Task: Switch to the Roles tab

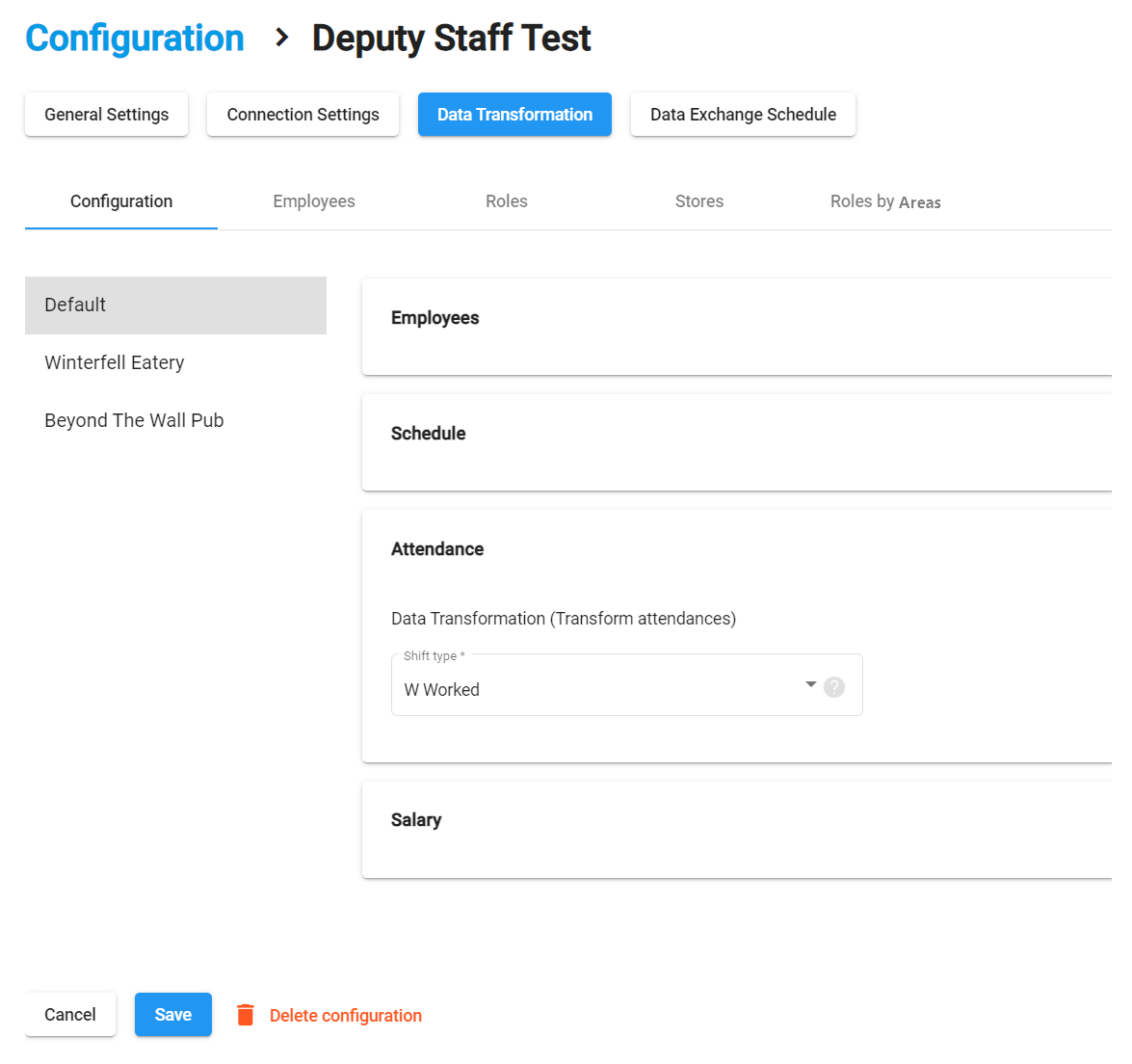Action: (x=507, y=201)
